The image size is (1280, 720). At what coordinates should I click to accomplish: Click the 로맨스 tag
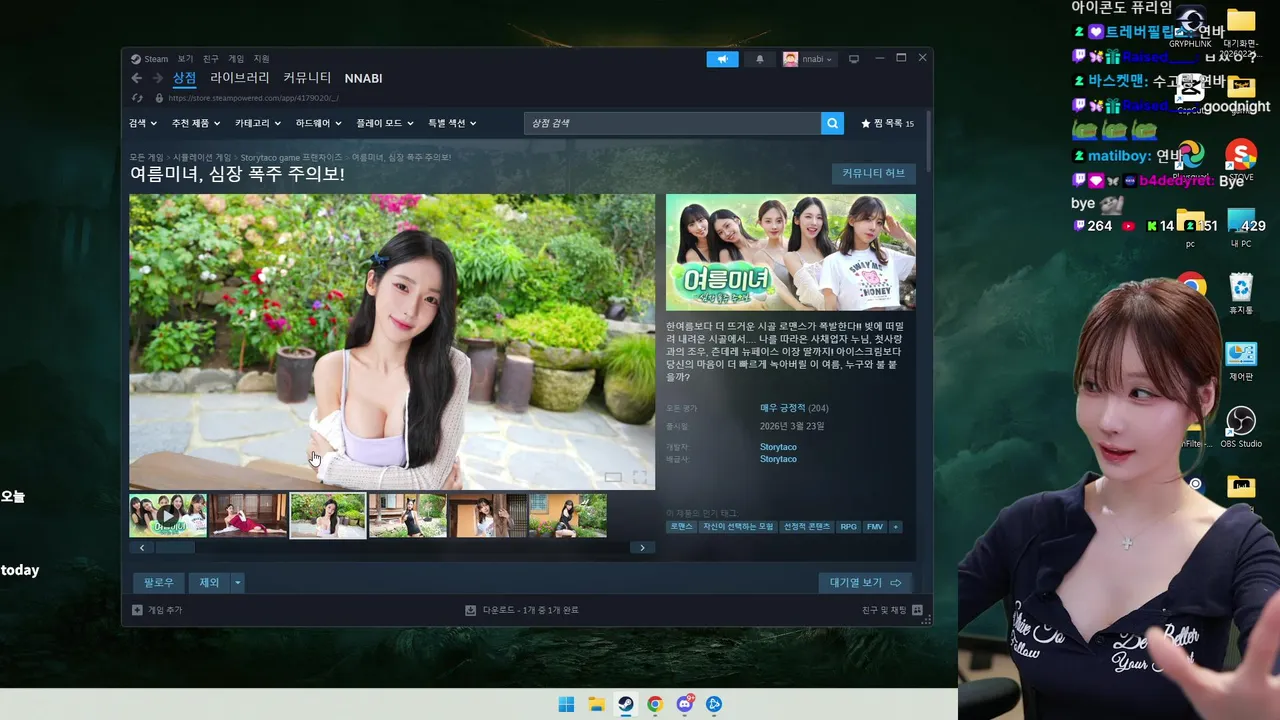pos(681,526)
